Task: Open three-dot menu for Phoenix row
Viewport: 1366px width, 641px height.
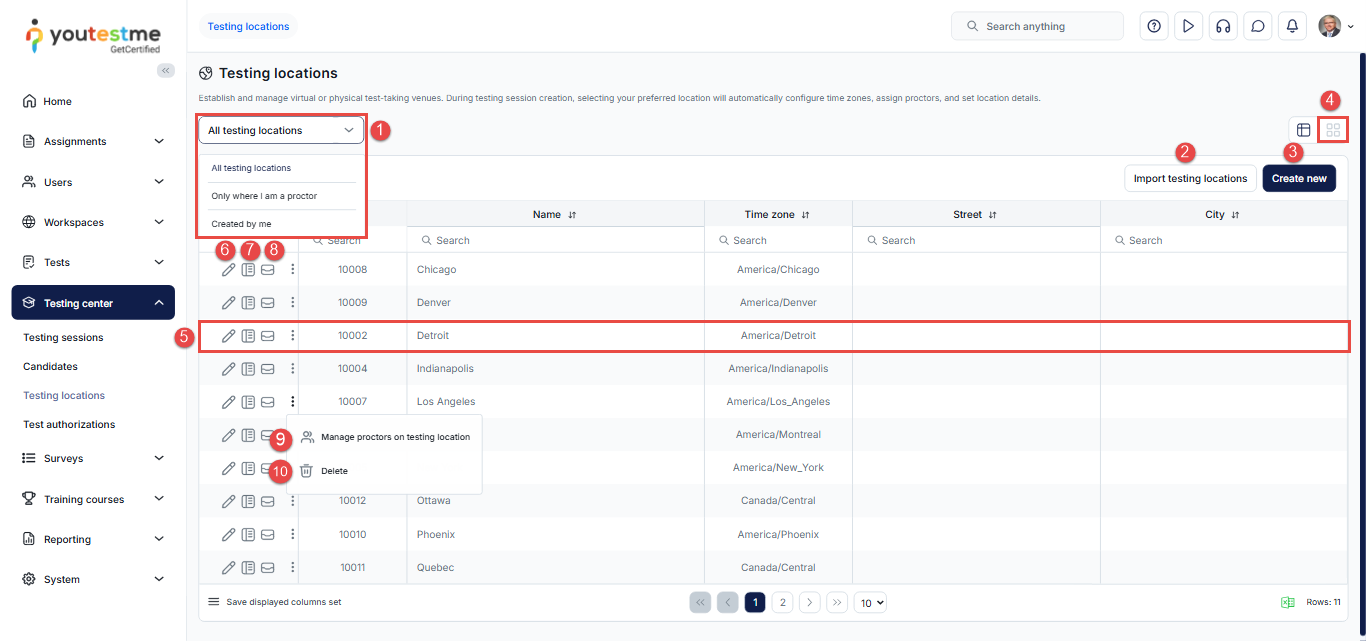Action: (292, 535)
